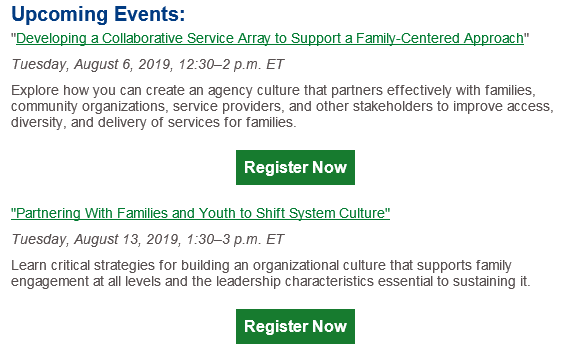The height and width of the screenshot is (361, 584).
Task: Select the Family-Centered Approach part of the first link
Action: (439, 38)
